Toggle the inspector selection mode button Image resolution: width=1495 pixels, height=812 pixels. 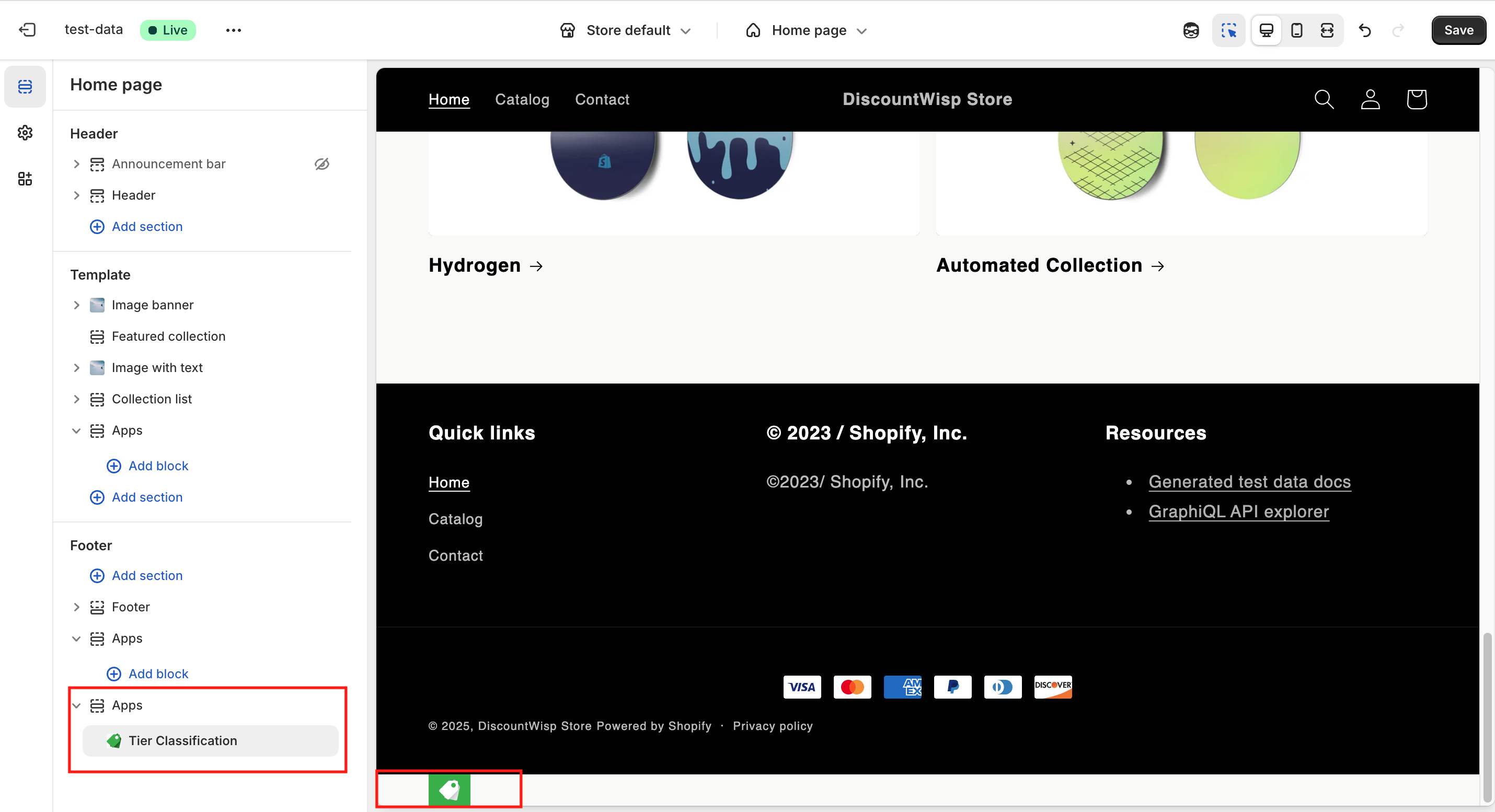click(1228, 30)
